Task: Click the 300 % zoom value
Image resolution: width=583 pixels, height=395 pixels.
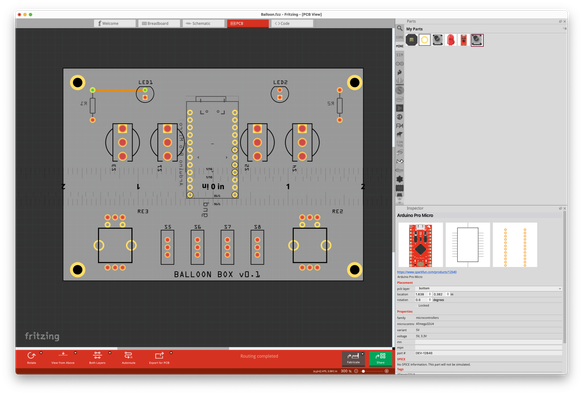Action: pyautogui.click(x=346, y=371)
